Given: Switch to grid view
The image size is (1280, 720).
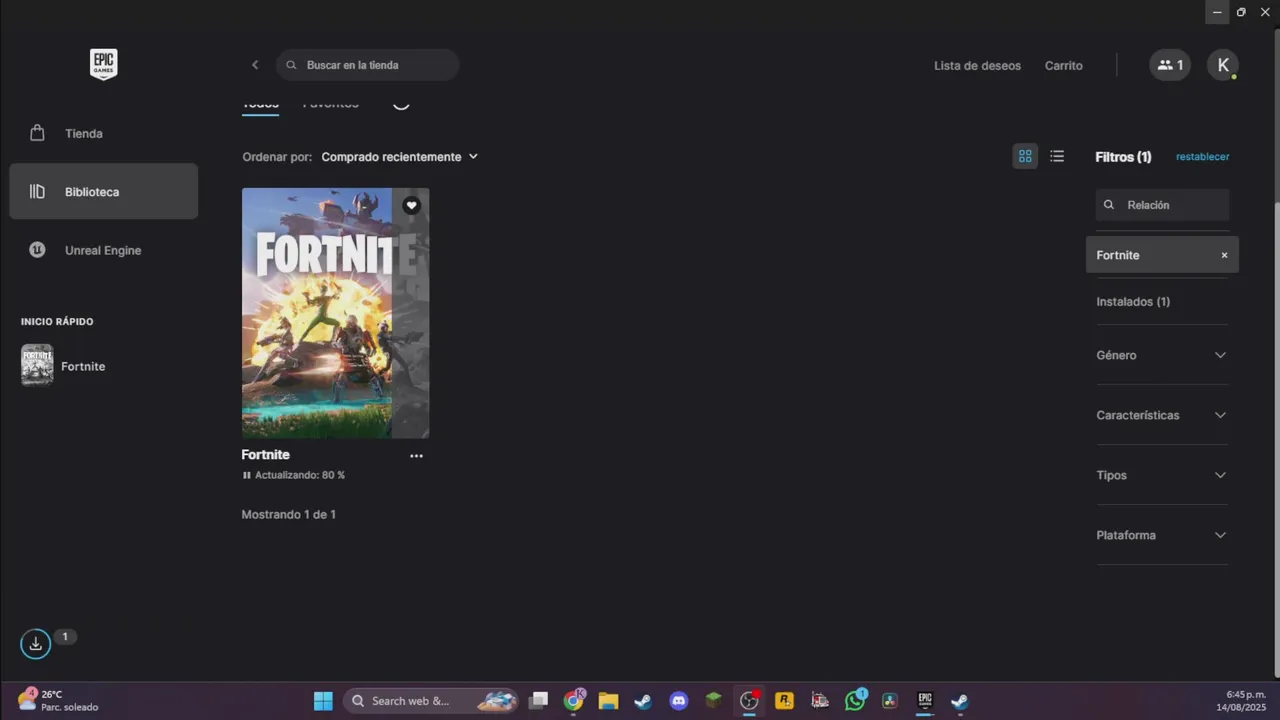Looking at the screenshot, I should click(x=1025, y=156).
